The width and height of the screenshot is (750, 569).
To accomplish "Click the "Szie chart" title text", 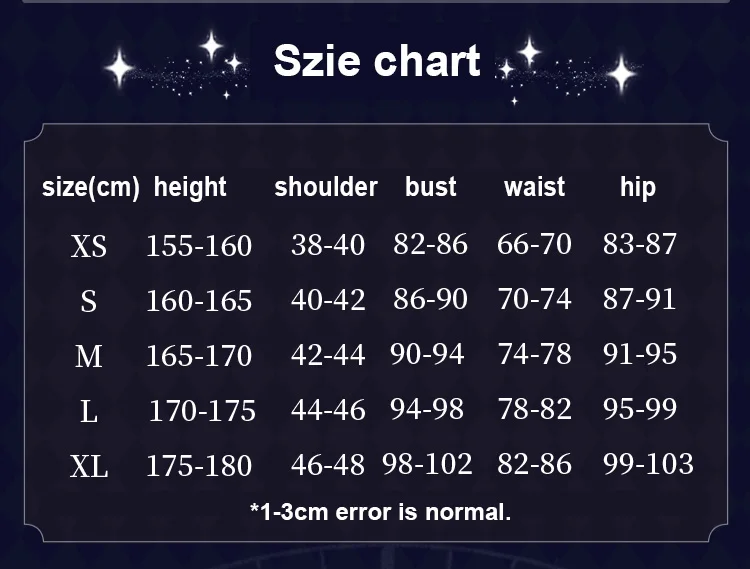I will pos(377,61).
